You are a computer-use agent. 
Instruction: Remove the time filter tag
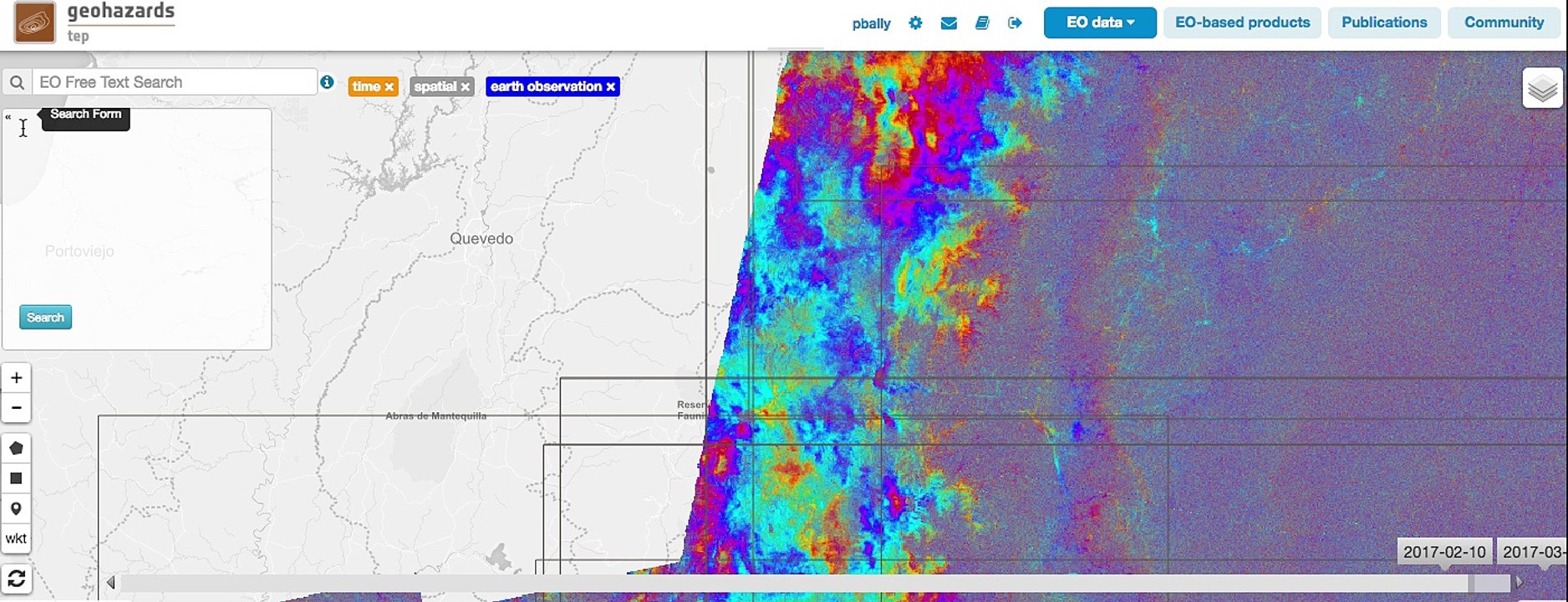tap(389, 87)
